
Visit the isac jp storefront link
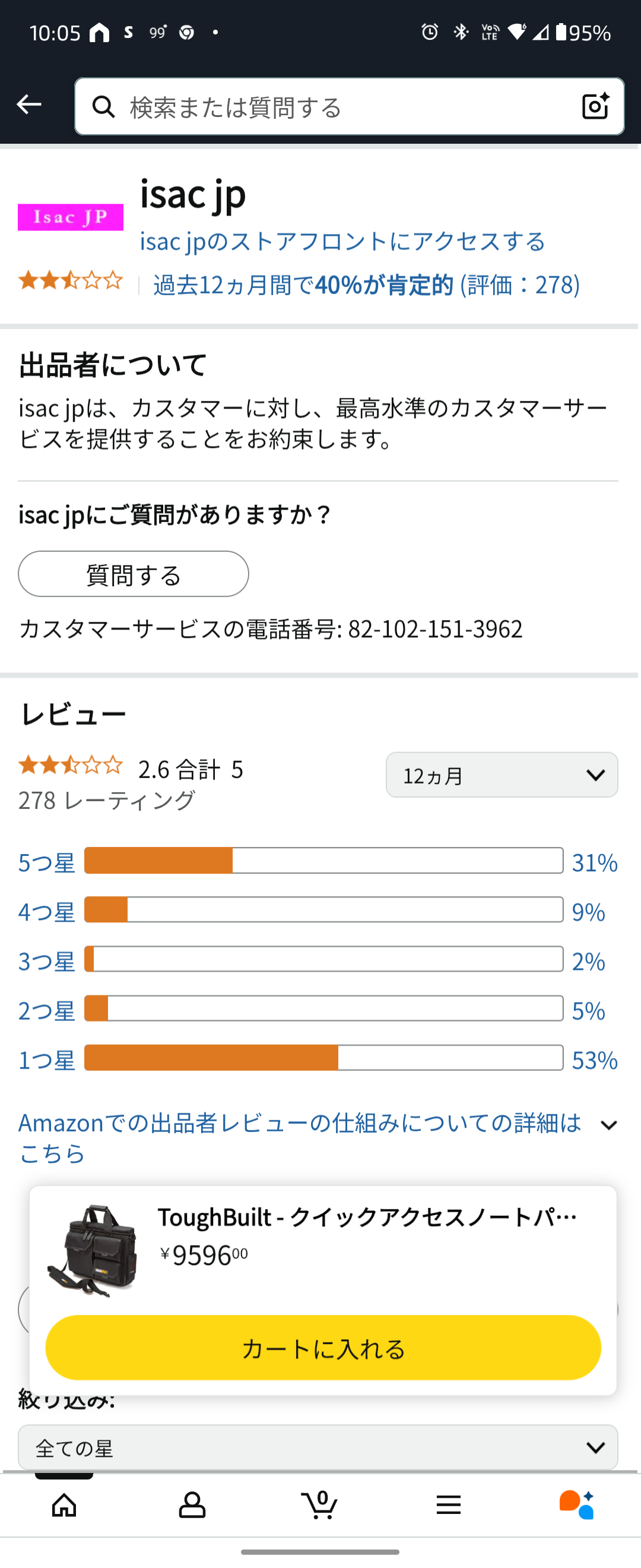click(342, 241)
